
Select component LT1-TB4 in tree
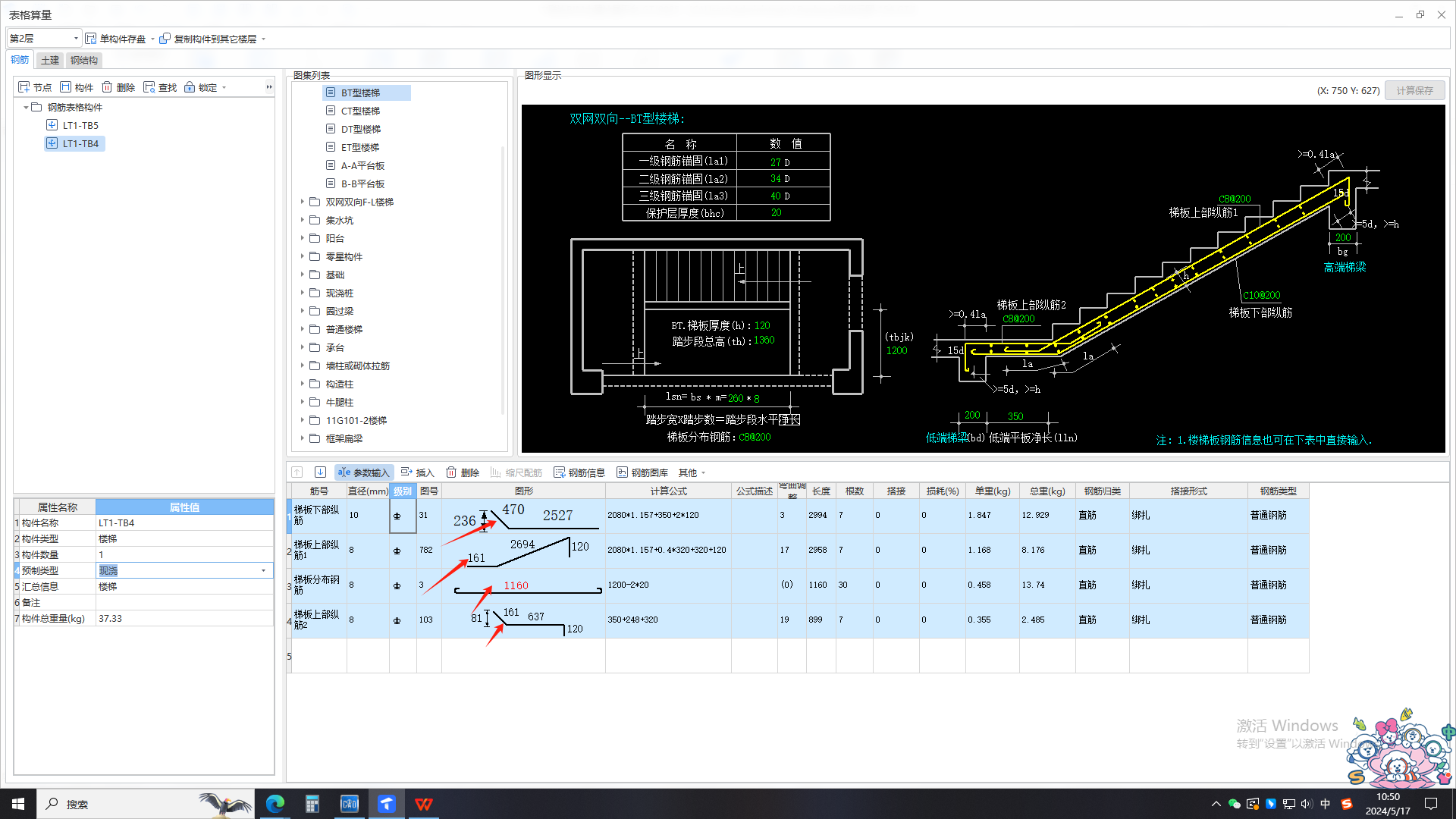coord(74,143)
